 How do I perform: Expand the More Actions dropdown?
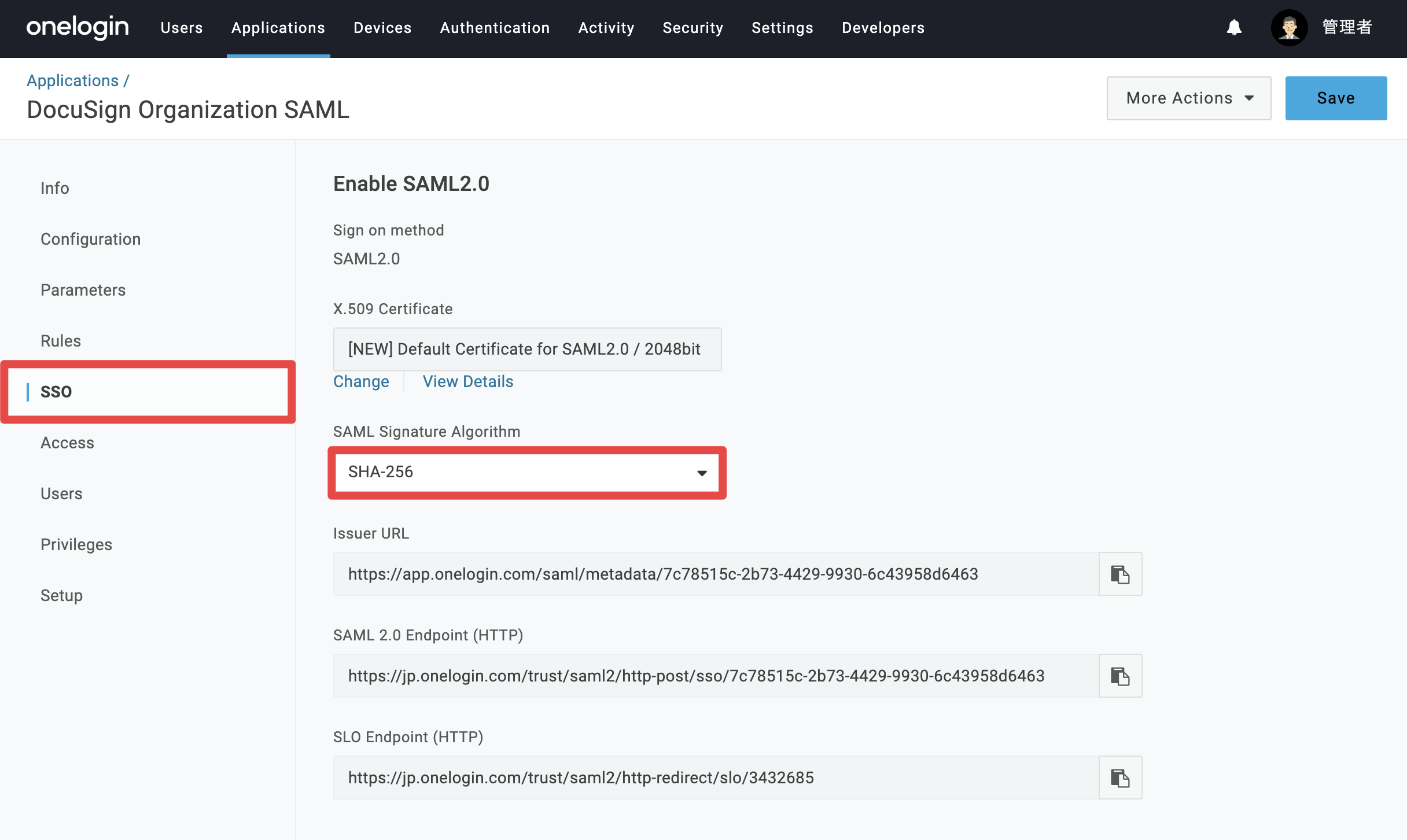coord(1189,98)
